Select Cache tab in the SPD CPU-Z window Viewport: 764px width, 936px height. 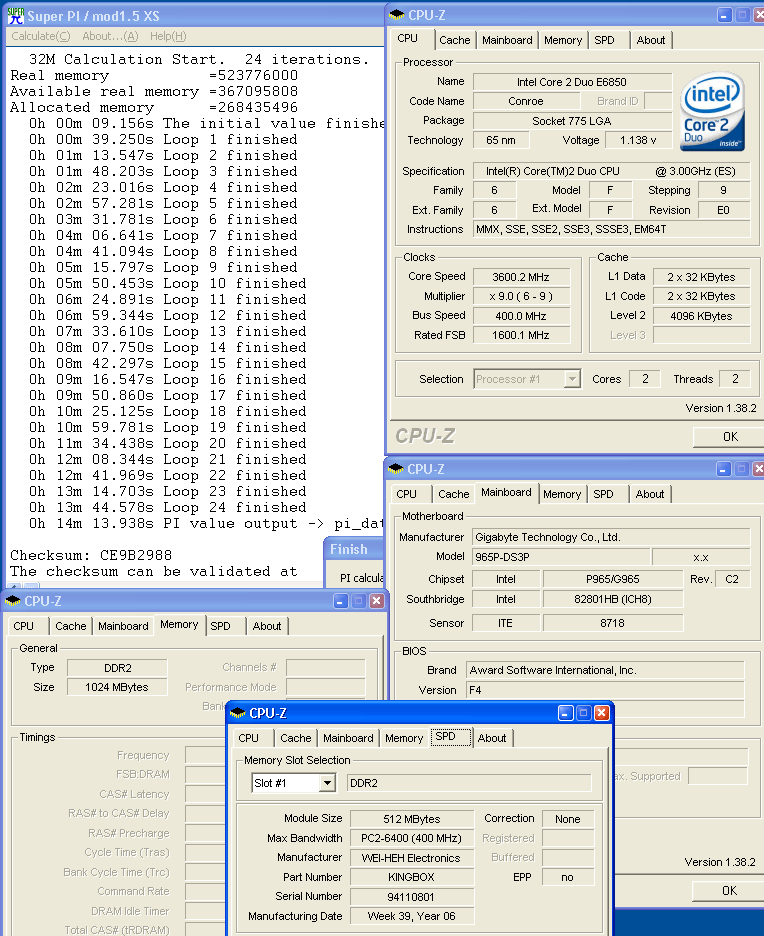(295, 738)
